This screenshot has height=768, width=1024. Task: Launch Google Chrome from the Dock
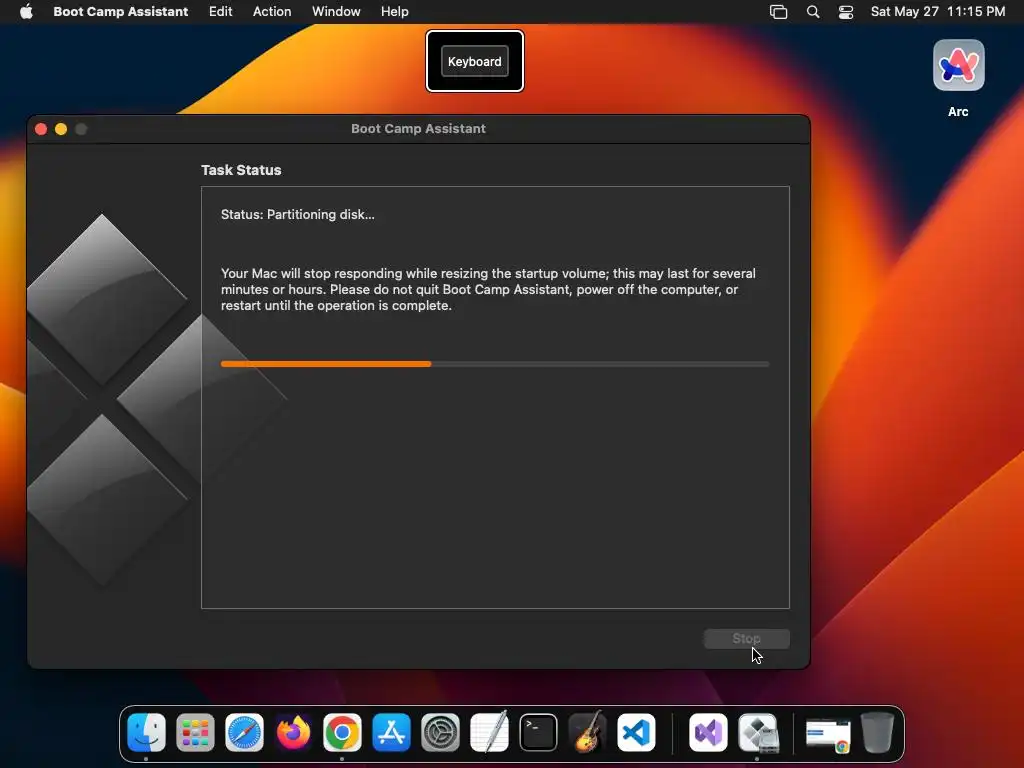(342, 733)
